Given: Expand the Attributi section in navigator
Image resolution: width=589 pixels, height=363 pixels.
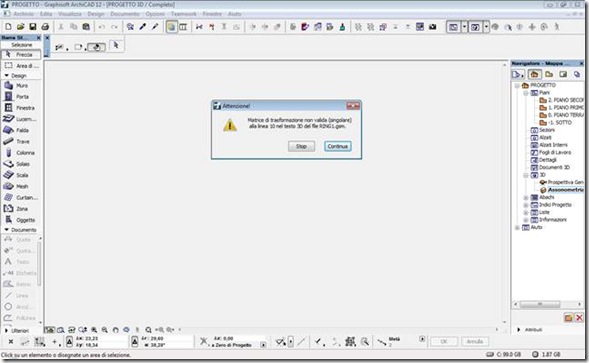Looking at the screenshot, I should pos(519,330).
